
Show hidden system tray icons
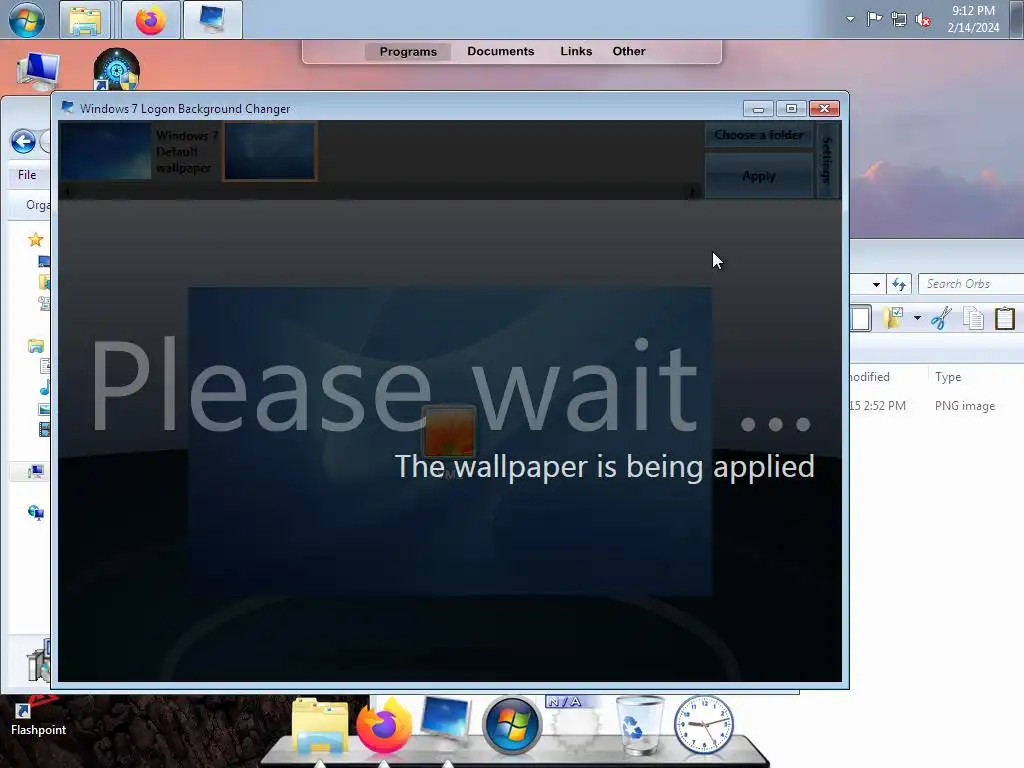850,19
